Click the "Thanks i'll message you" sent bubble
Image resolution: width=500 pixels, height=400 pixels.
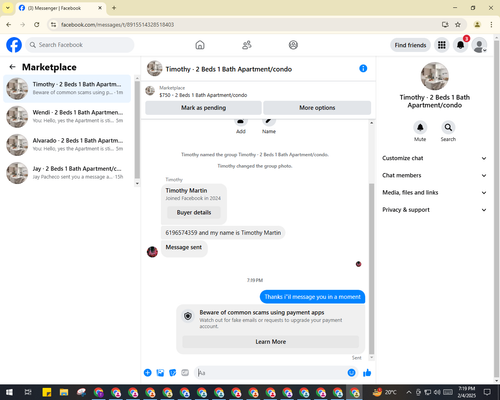point(312,297)
